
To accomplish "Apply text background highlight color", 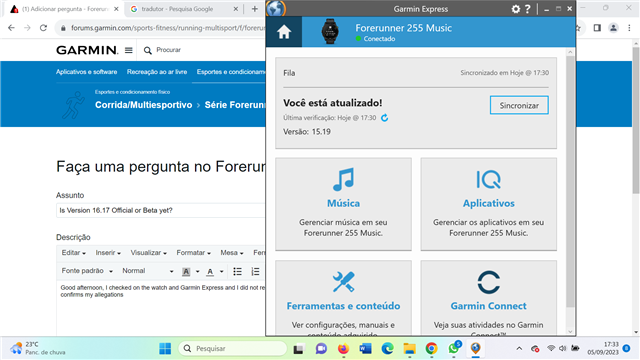I will 186,271.
